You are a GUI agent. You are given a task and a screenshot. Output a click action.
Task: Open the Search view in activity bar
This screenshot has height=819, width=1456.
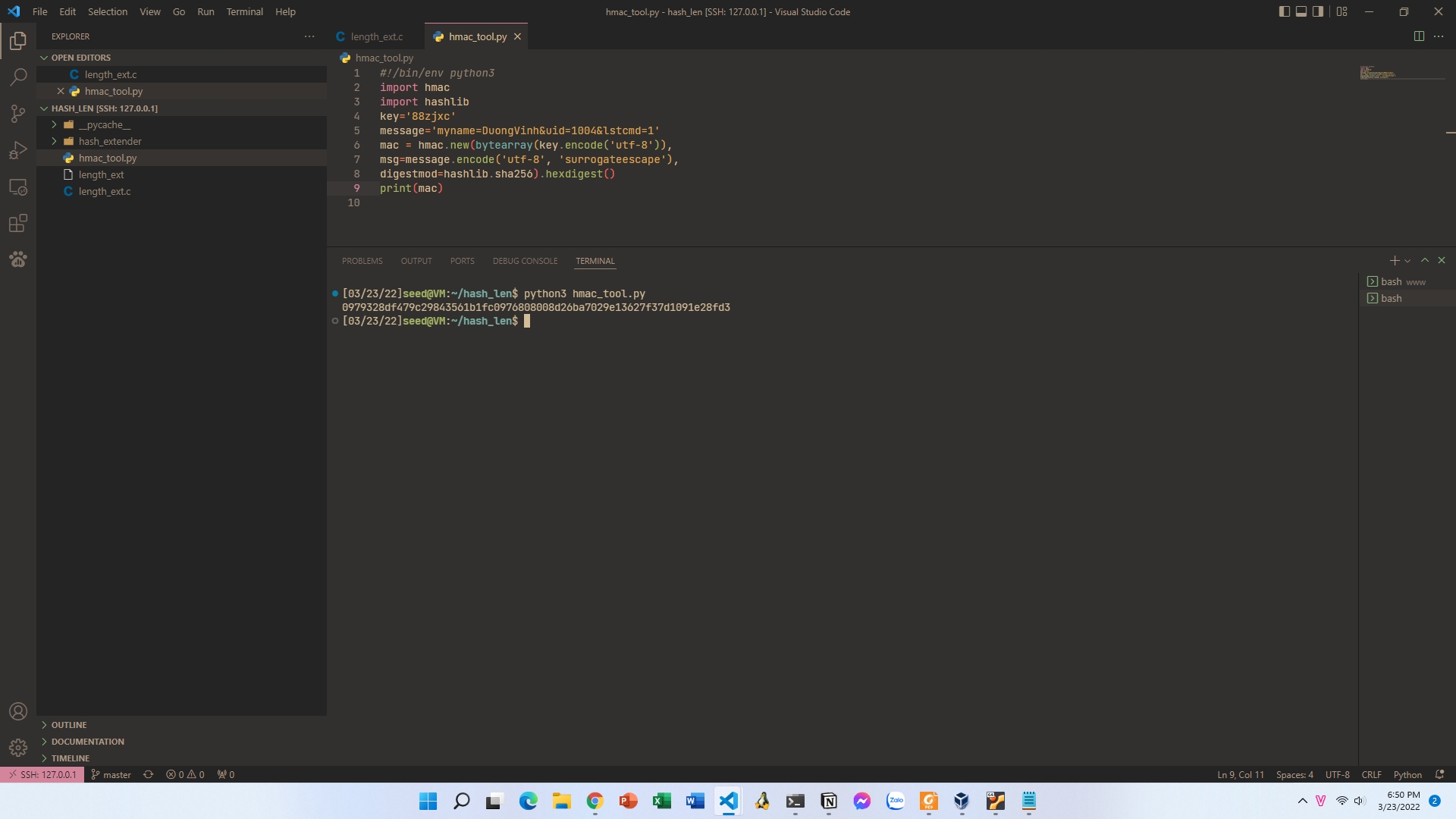point(18,77)
